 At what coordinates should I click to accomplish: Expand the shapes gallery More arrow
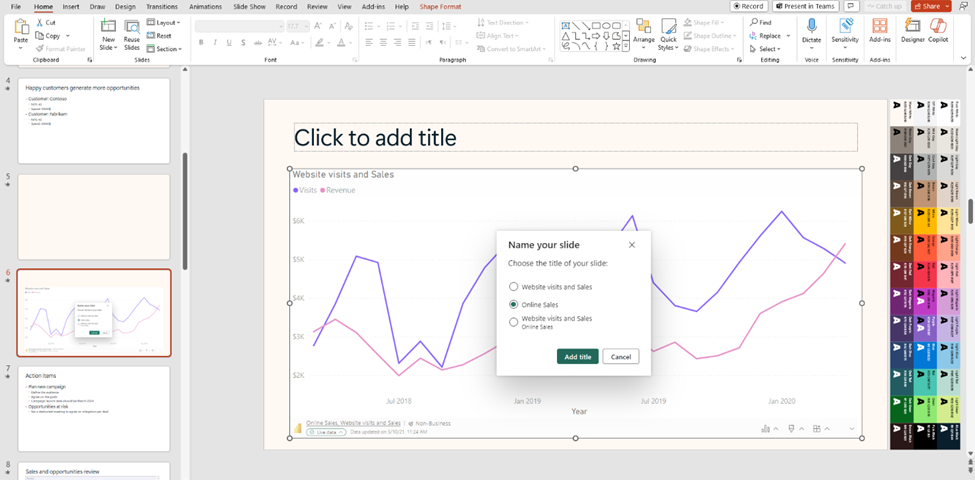tap(626, 46)
